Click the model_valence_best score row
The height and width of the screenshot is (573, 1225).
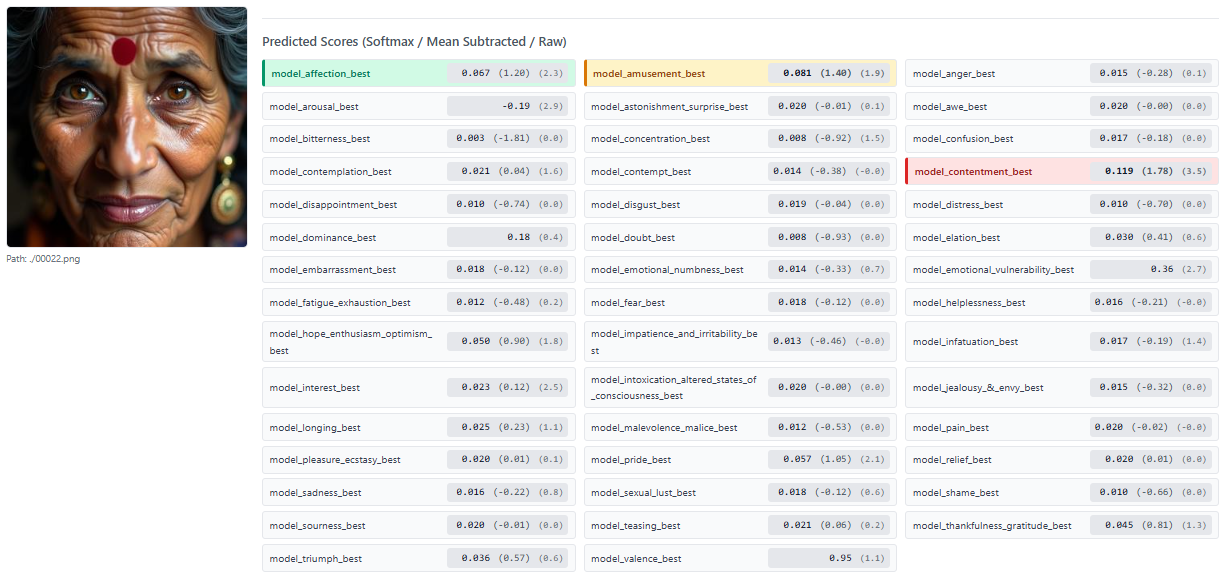coord(740,558)
